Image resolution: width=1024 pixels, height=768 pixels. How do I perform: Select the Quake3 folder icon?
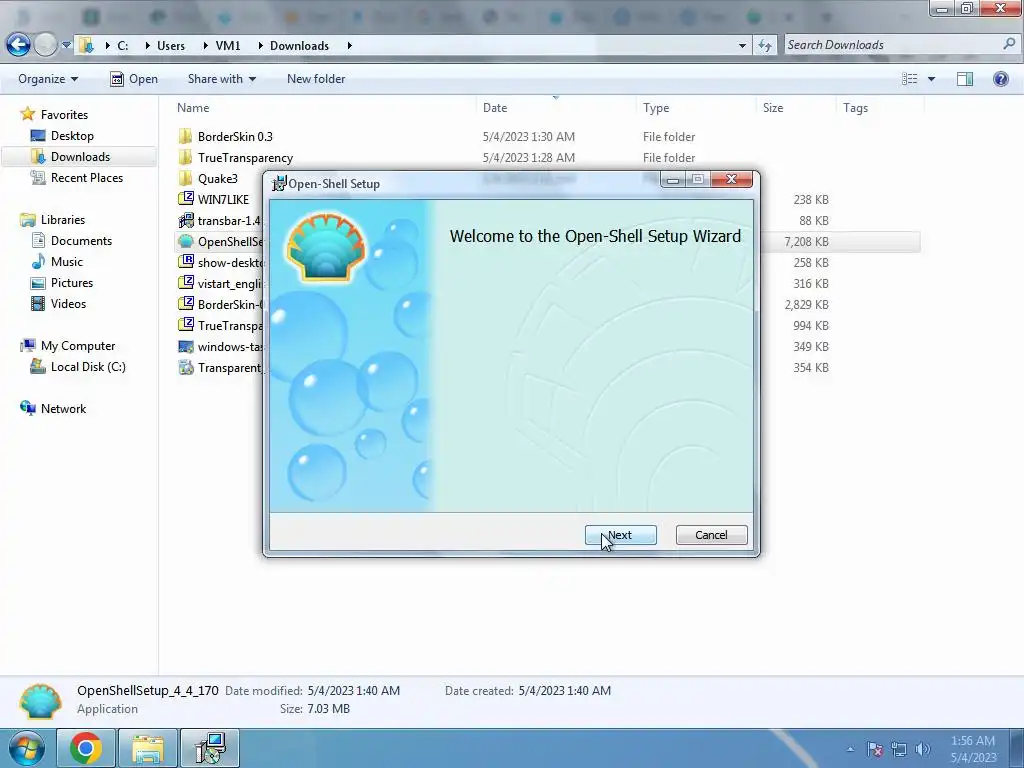(185, 178)
